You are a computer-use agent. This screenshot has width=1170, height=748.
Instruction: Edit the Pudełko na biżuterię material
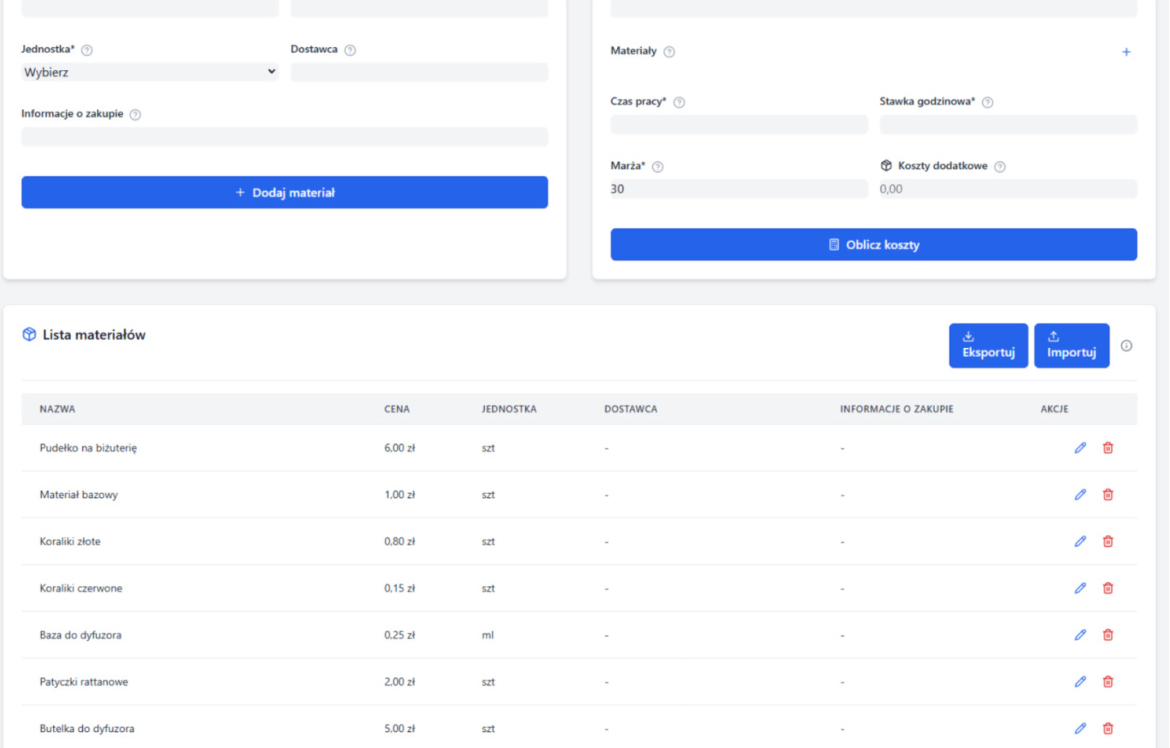[1080, 448]
